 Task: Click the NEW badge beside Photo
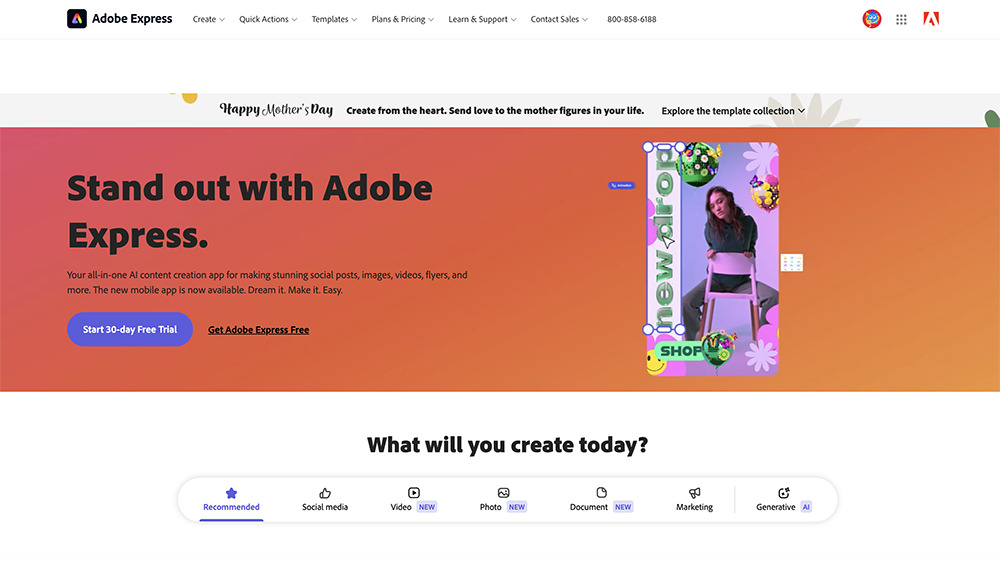(517, 507)
